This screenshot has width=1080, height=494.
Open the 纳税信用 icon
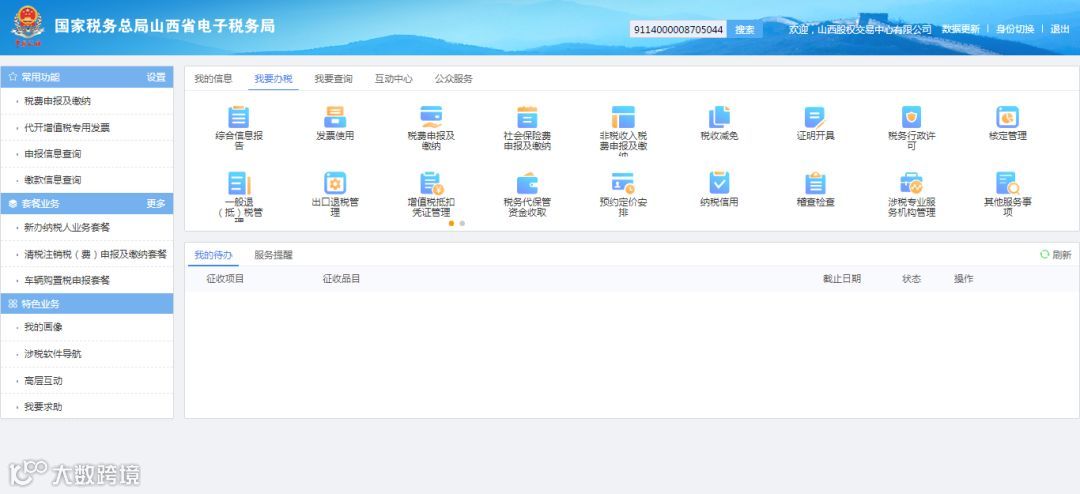tap(719, 183)
